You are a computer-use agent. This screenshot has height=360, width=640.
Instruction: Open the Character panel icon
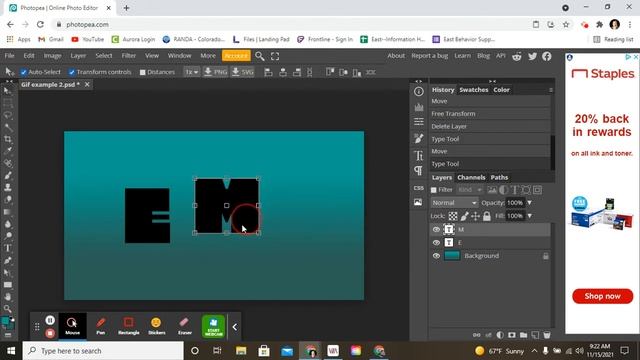click(419, 156)
